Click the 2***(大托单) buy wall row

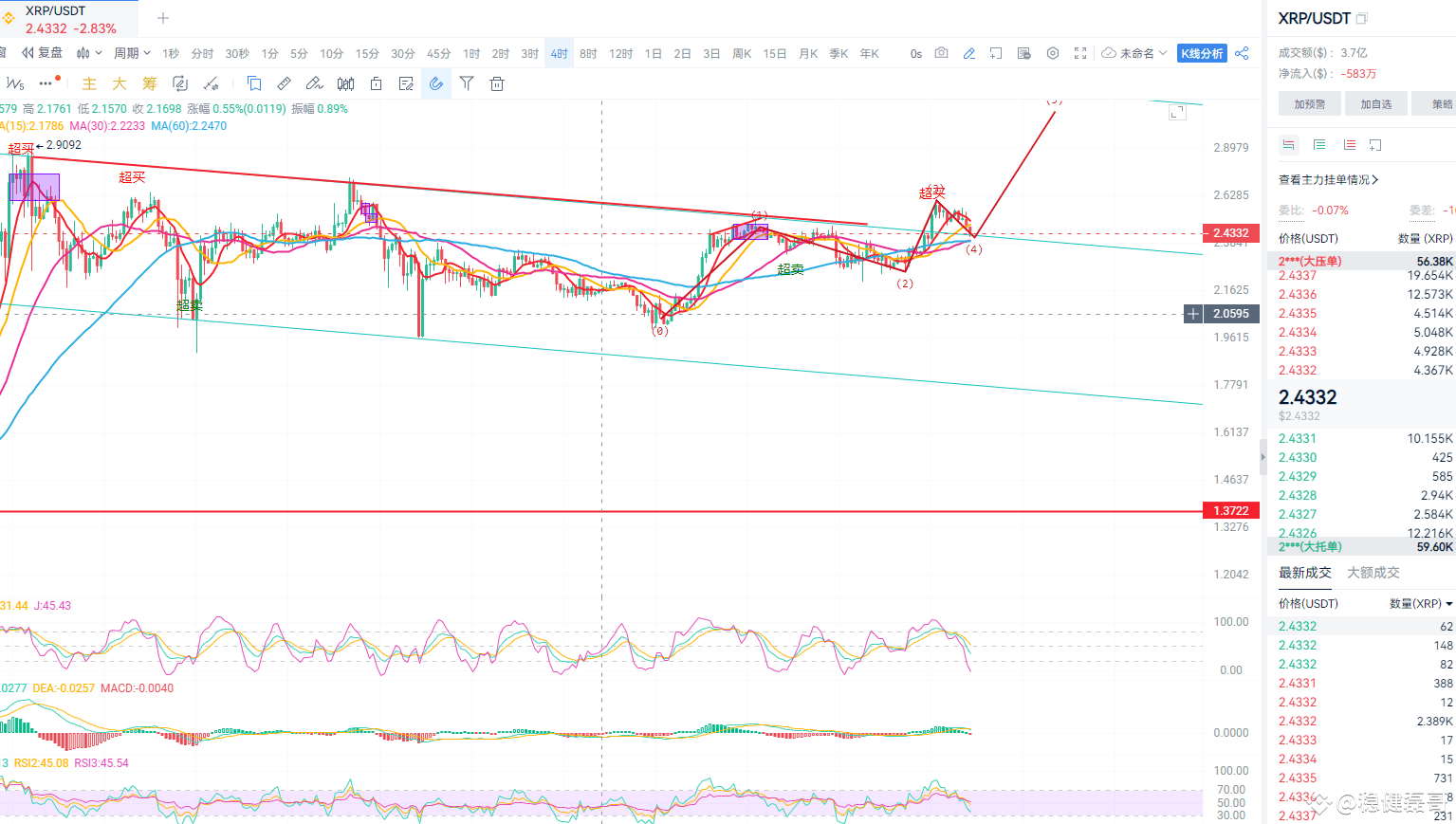tap(1361, 546)
